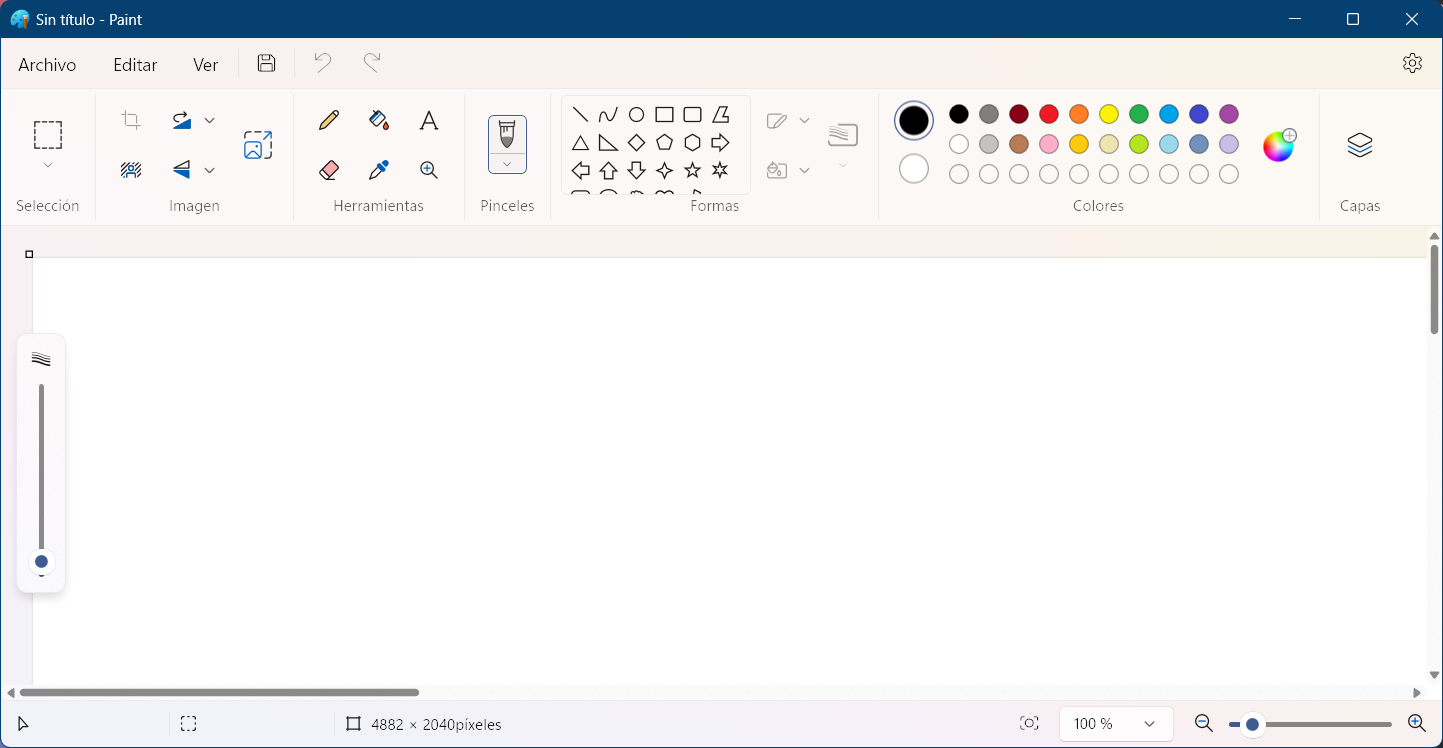Expand the Selection tool dropdown

(x=48, y=166)
